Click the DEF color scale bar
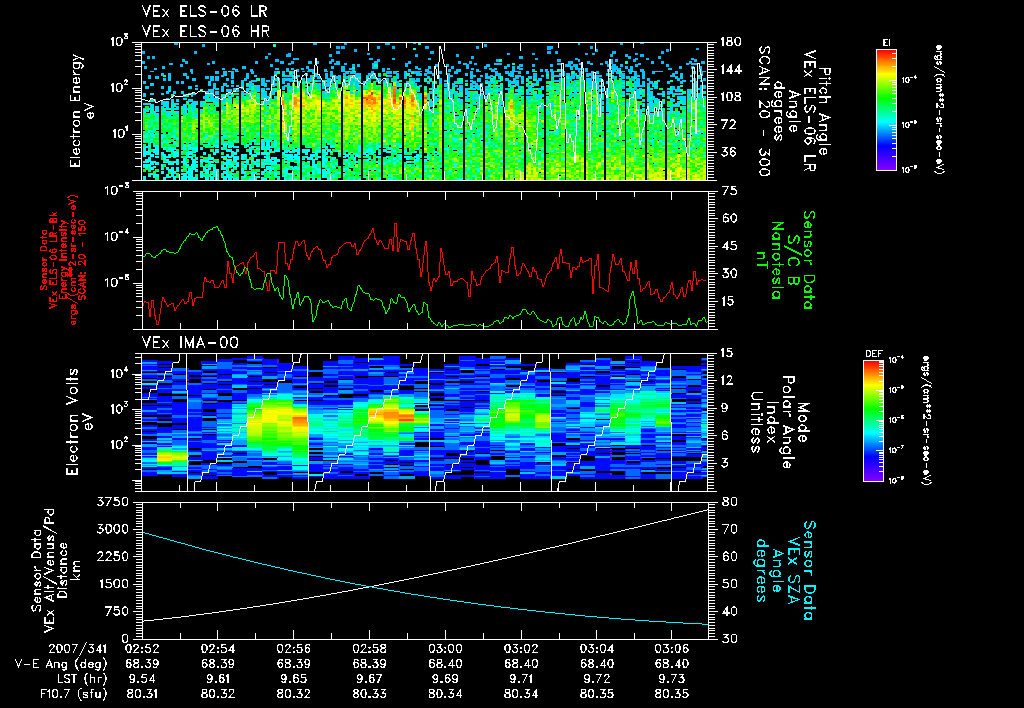Screen dimensions: 1024x708 [x=873, y=421]
